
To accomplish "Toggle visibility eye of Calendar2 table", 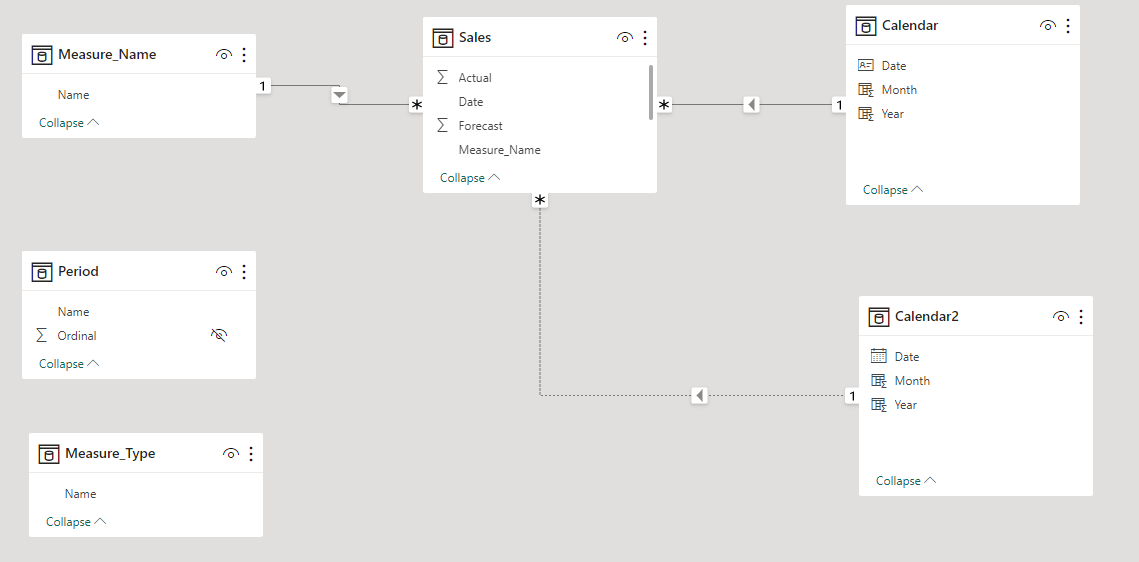I will click(1061, 317).
